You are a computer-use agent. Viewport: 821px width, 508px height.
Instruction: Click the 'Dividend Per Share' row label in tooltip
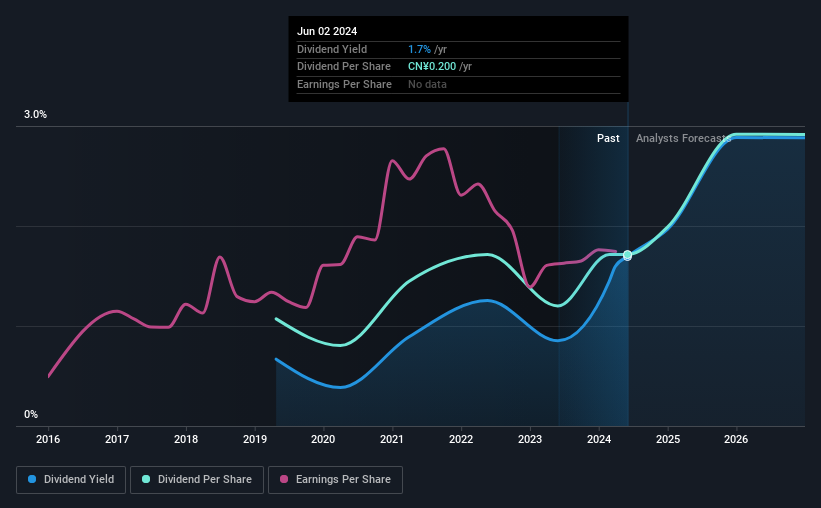point(343,67)
